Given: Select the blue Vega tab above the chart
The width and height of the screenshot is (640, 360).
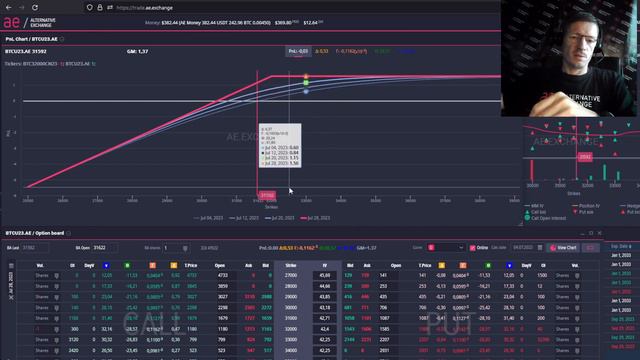Looking at the screenshot, I should pyautogui.click(x=407, y=51).
